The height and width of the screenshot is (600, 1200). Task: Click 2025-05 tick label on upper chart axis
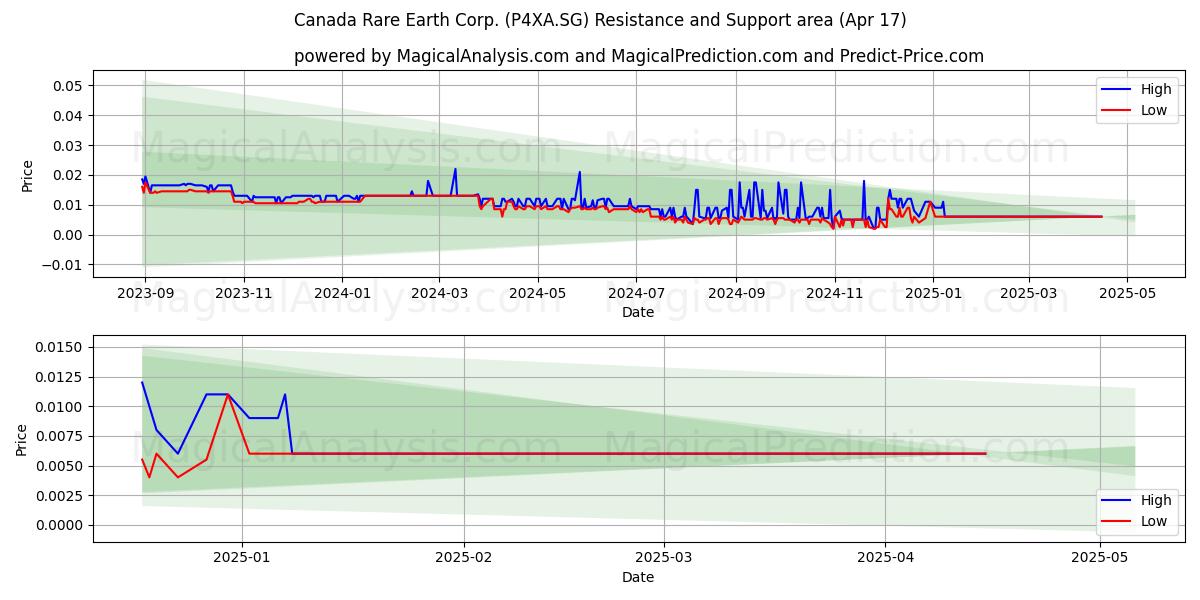coord(1127,293)
